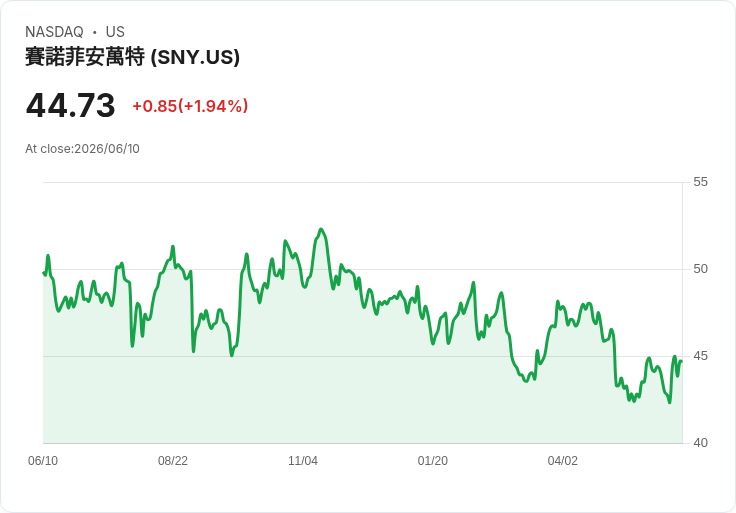
Task: Click the rightmost end of the price line
Action: [681, 361]
